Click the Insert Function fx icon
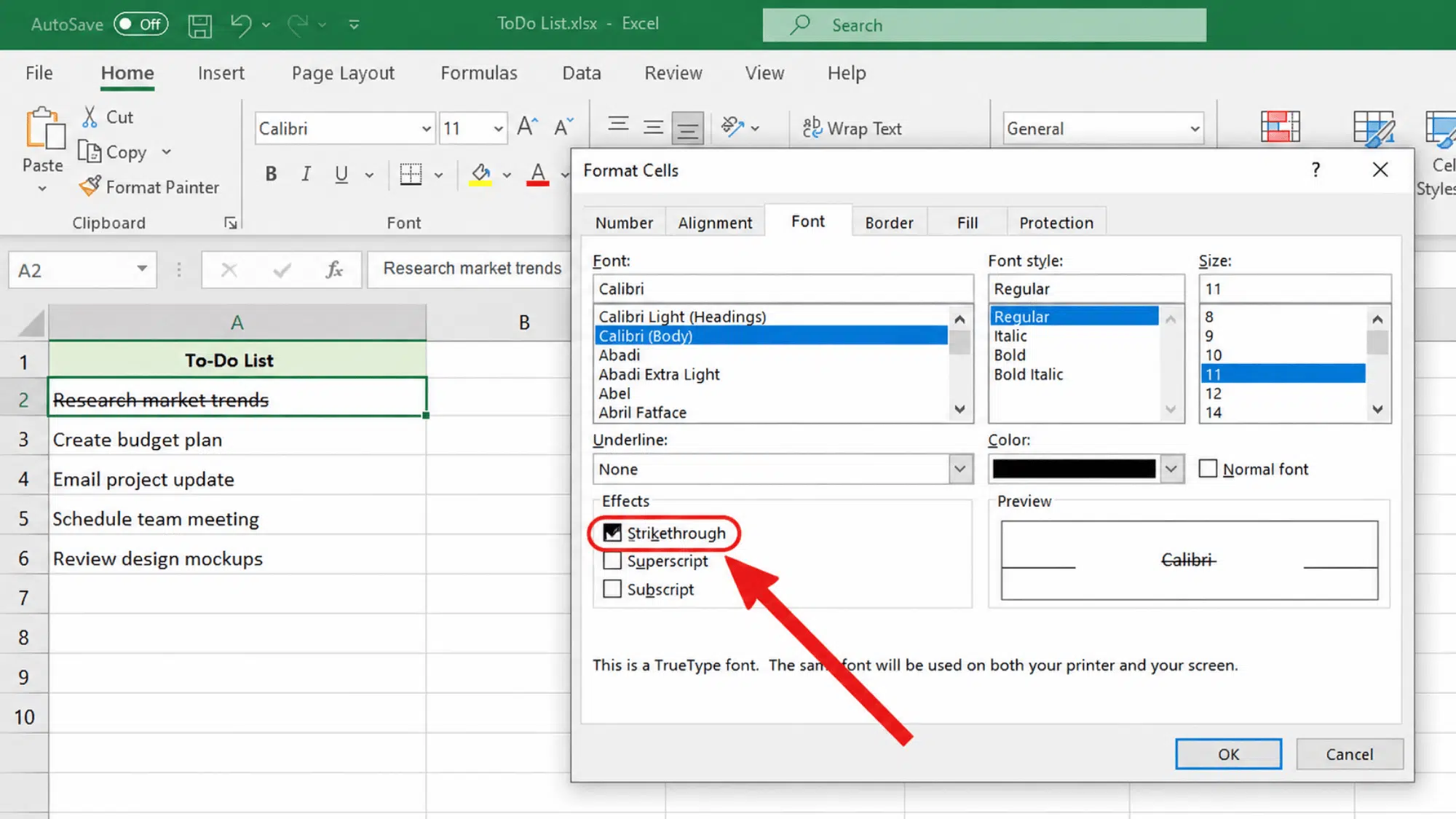Screen dimensions: 1456x819 [334, 270]
